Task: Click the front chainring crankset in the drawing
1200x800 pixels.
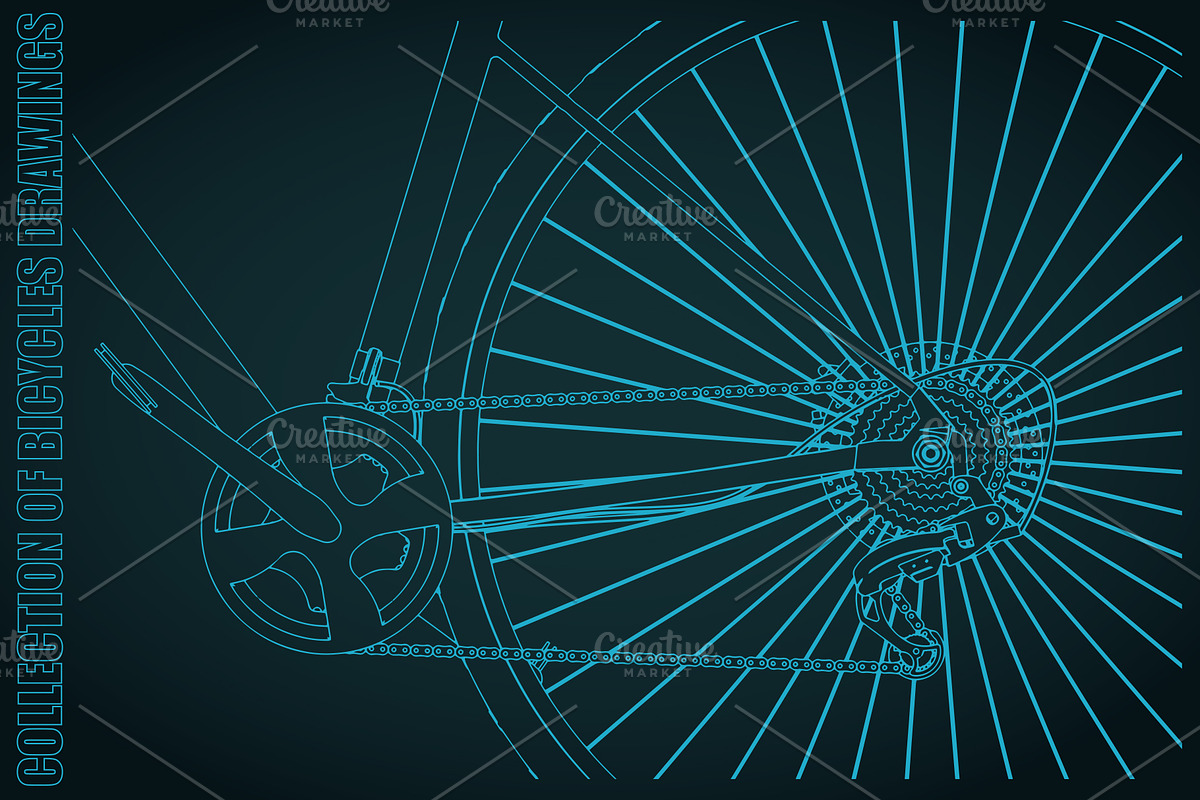Action: click(x=326, y=529)
